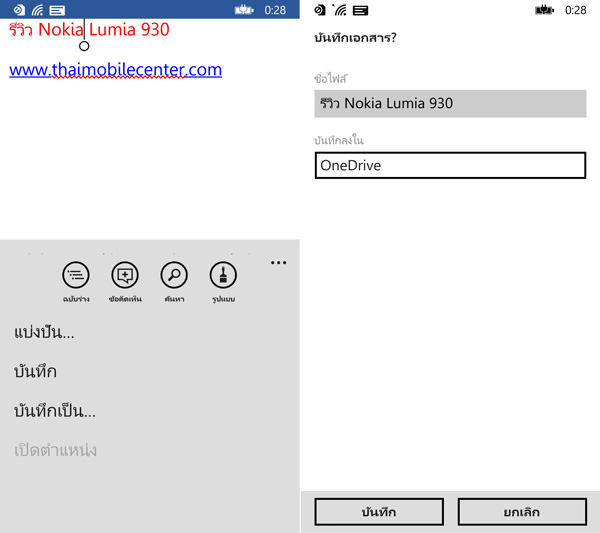Choose บันทึกเป็น... menu entry

point(55,411)
